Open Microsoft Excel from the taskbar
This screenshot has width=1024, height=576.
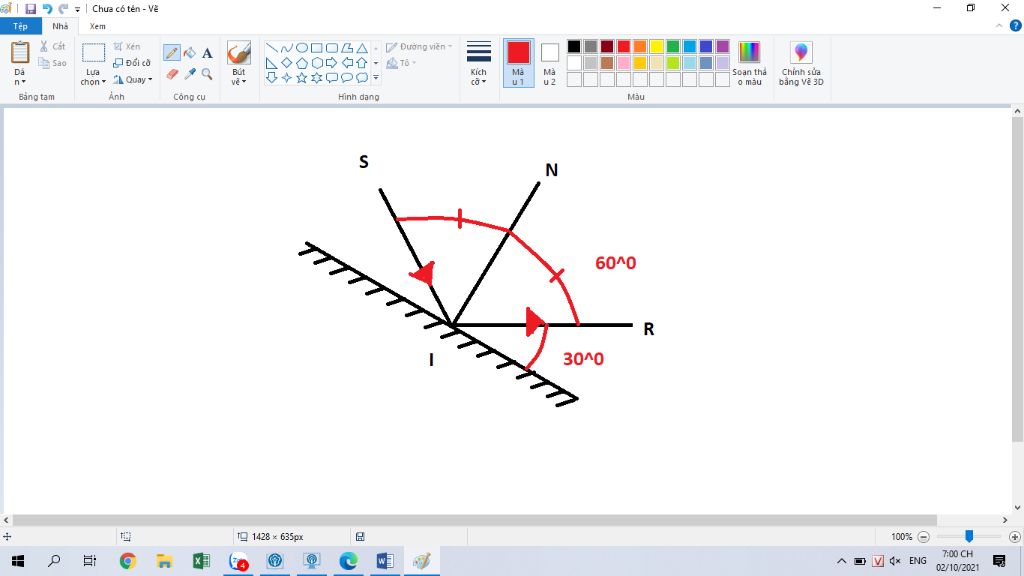[201, 561]
